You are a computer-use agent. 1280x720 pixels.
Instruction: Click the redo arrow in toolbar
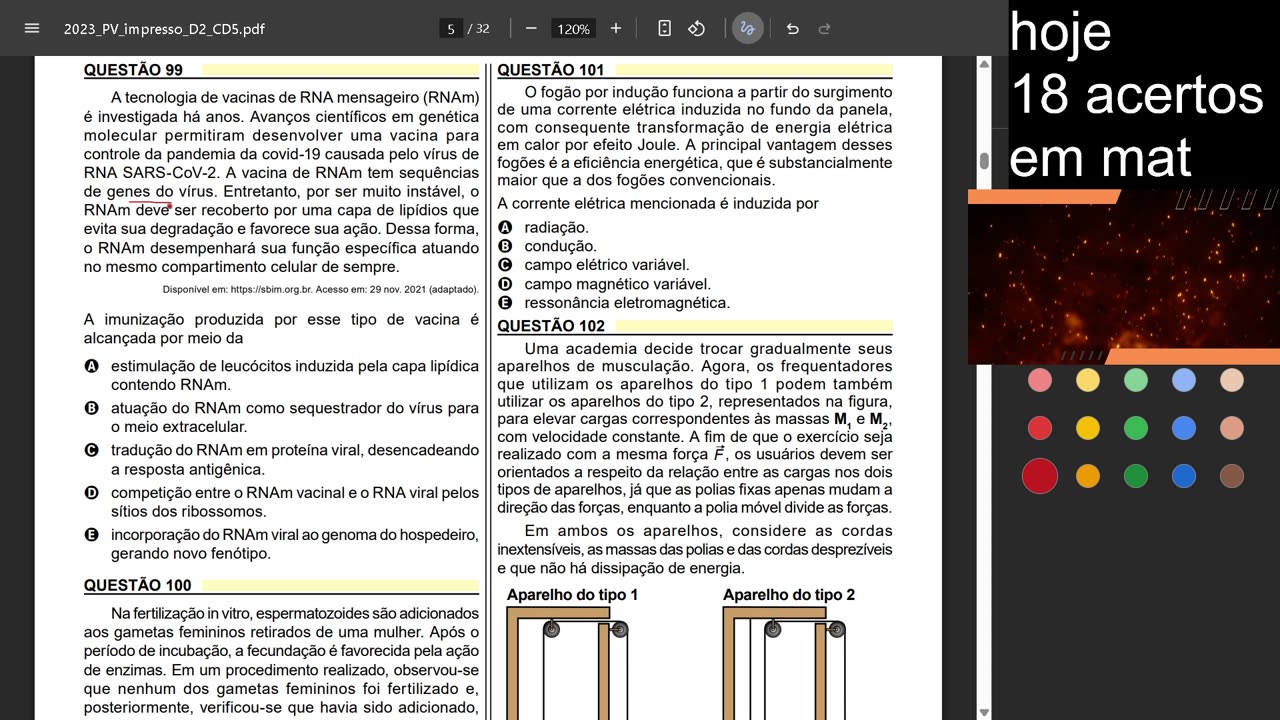(825, 28)
